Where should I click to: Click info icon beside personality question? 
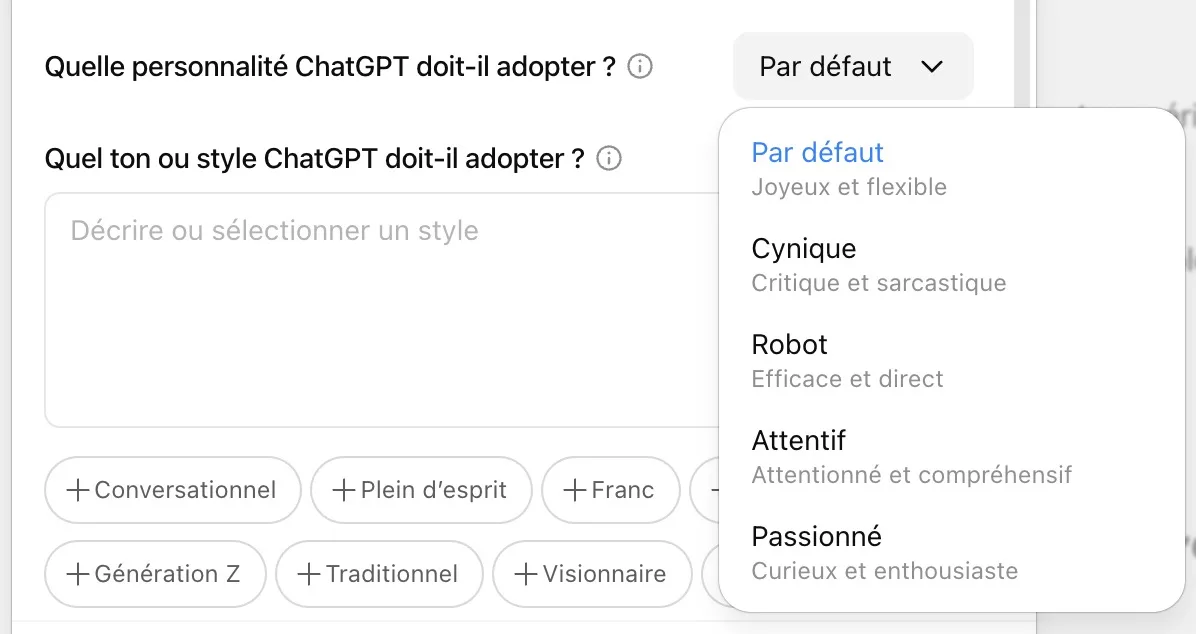pos(640,67)
